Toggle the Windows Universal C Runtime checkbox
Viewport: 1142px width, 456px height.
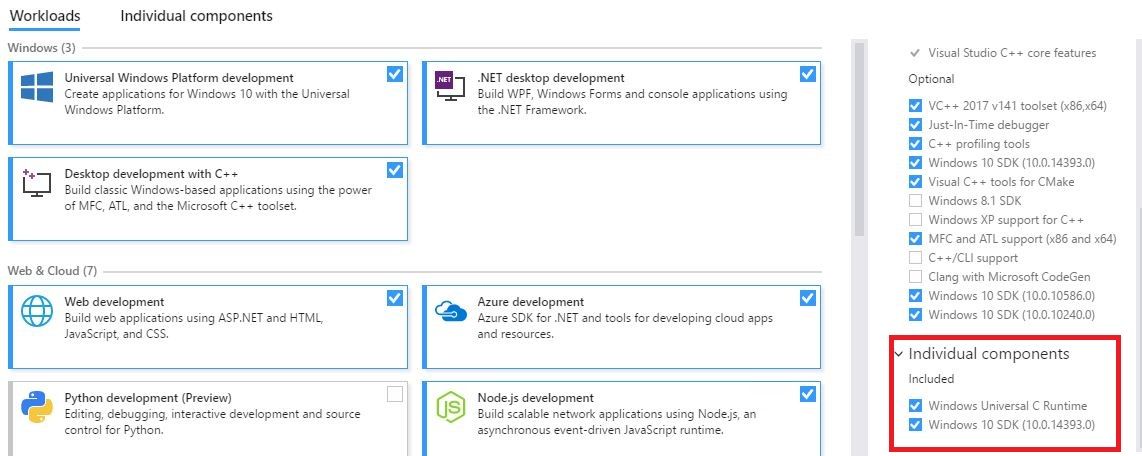click(x=915, y=406)
